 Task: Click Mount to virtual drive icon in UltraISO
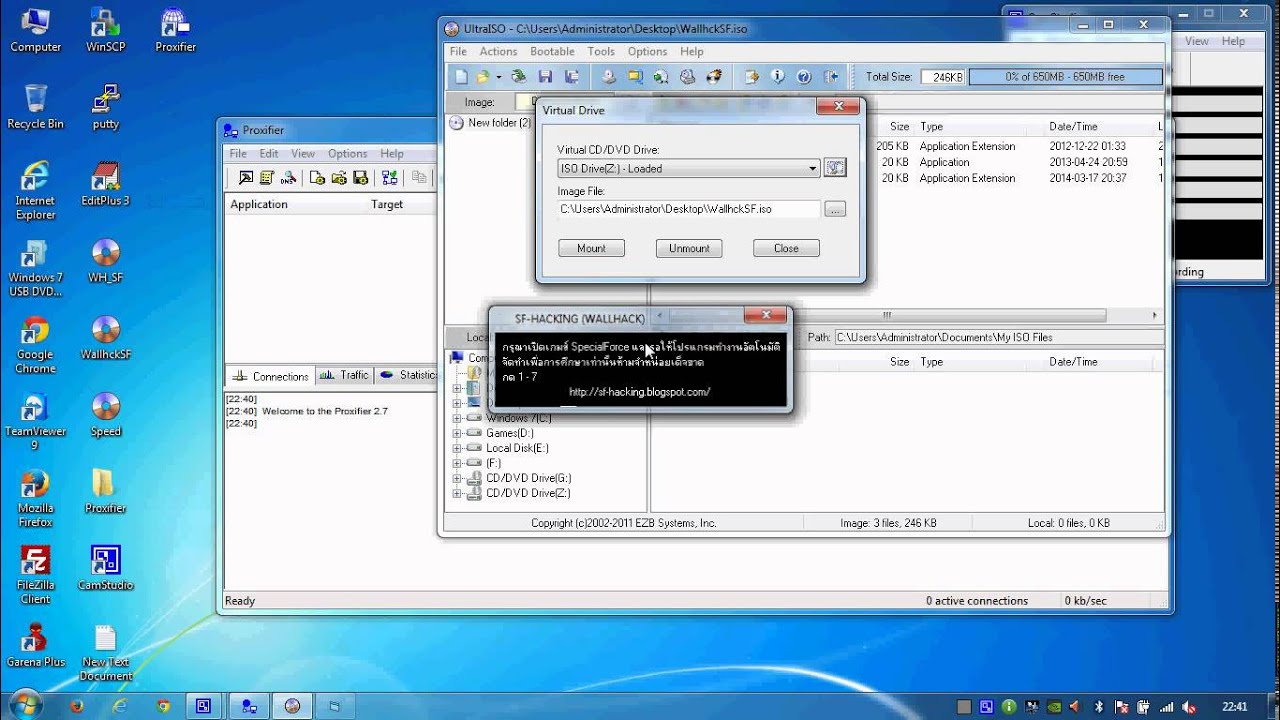pyautogui.click(x=687, y=77)
